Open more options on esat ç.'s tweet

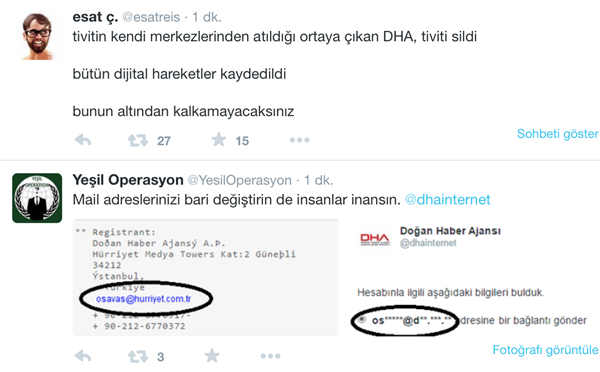300,140
